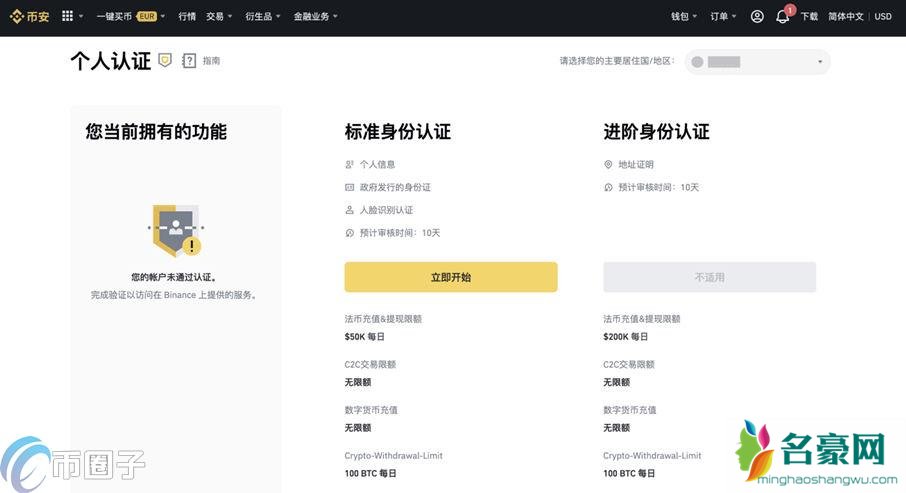
Task: Click the shield badge beside 个人认证
Action: click(165, 60)
